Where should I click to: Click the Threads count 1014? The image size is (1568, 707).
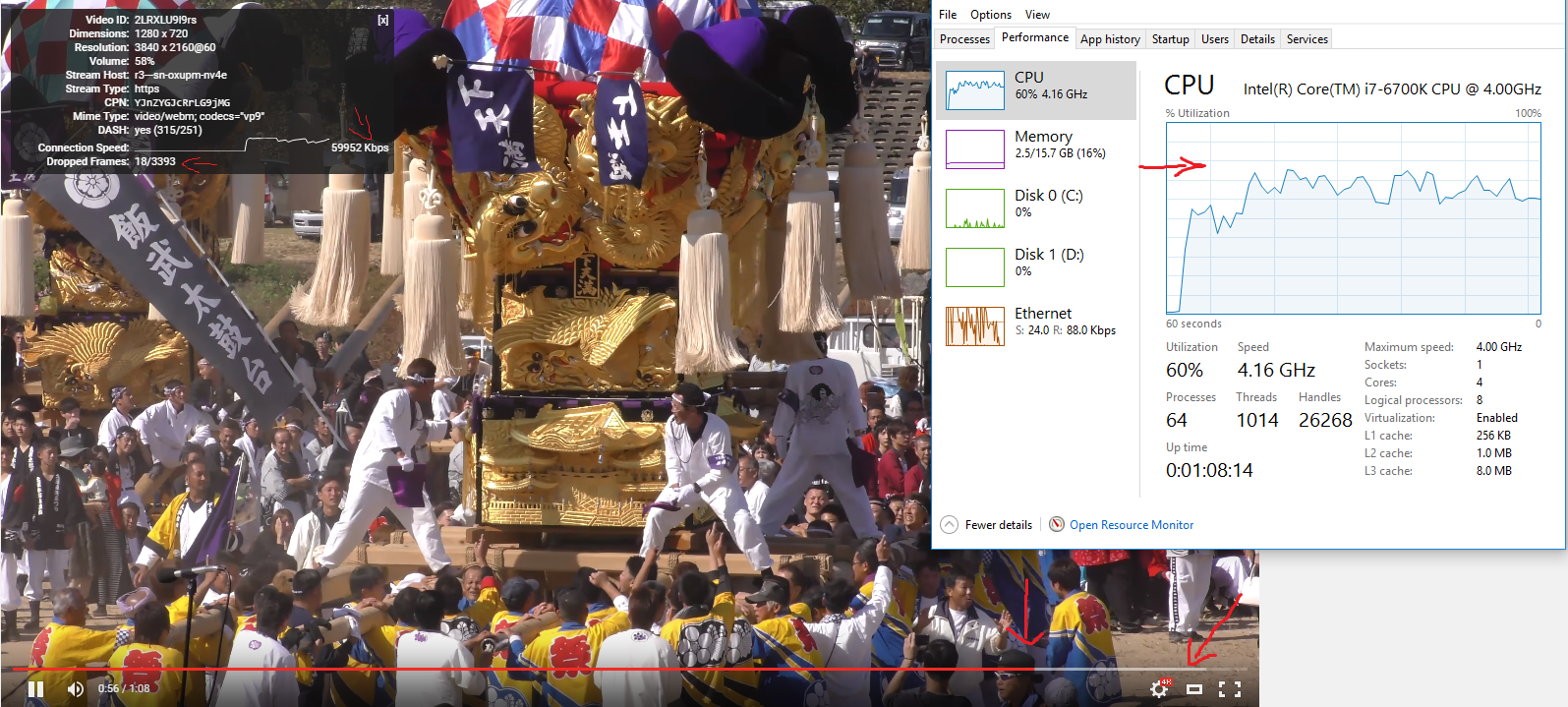pos(1257,420)
